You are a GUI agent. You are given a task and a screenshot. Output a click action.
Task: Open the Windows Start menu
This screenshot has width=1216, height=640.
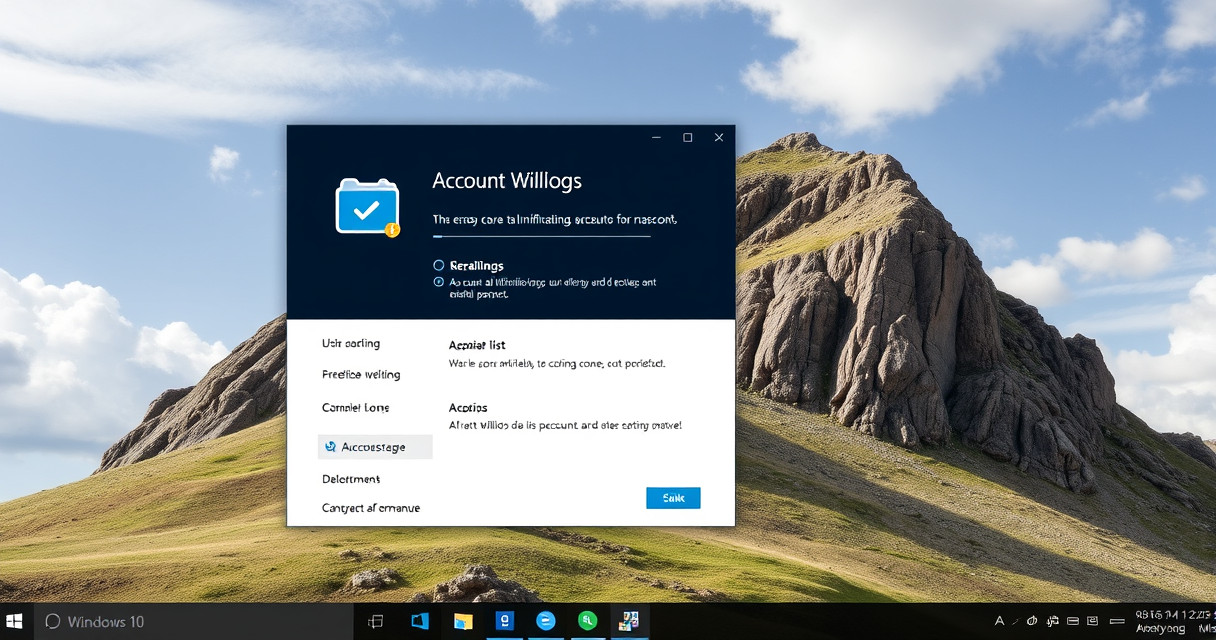(x=17, y=621)
